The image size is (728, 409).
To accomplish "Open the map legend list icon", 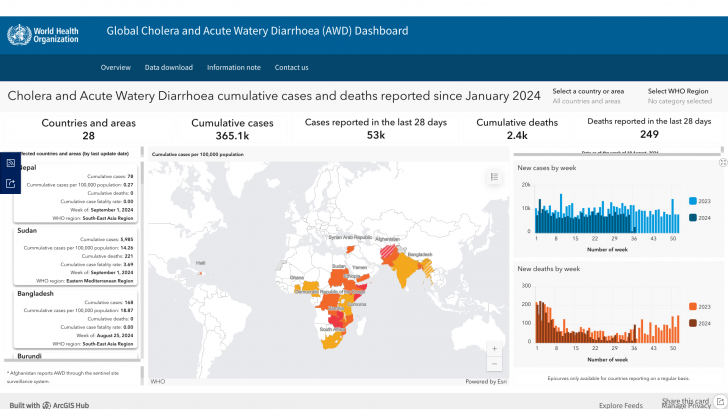I will pyautogui.click(x=493, y=177).
